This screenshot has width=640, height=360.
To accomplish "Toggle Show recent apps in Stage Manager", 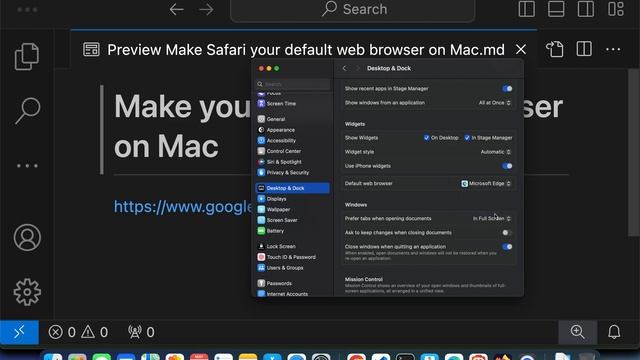I will 507,89.
